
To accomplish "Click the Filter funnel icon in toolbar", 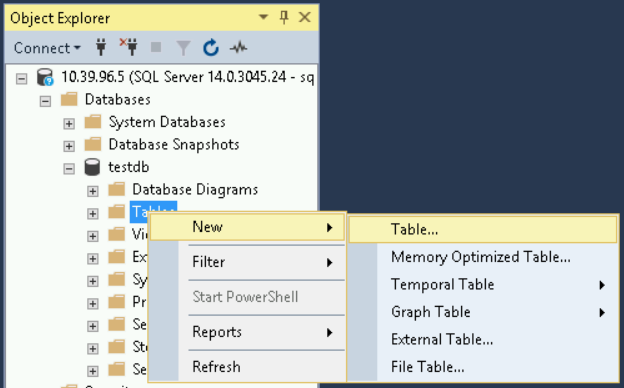I will (183, 48).
